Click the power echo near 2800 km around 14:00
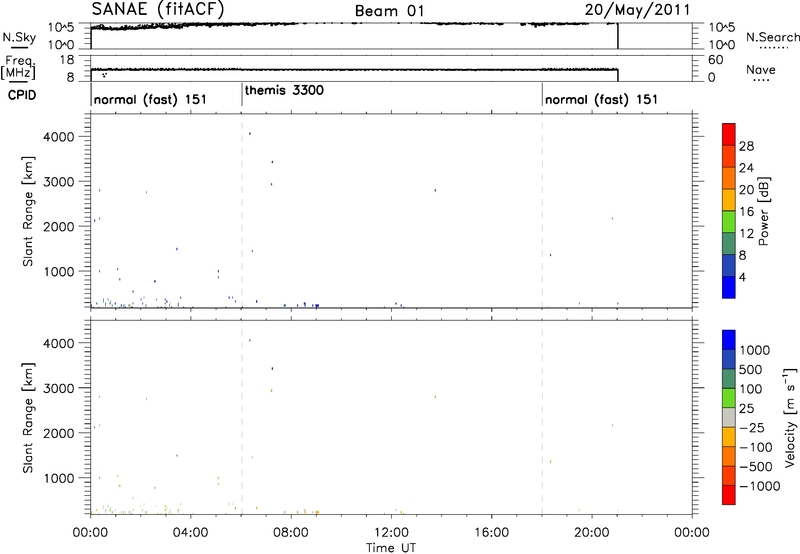Screen dimensions: 800x554 [x=435, y=190]
